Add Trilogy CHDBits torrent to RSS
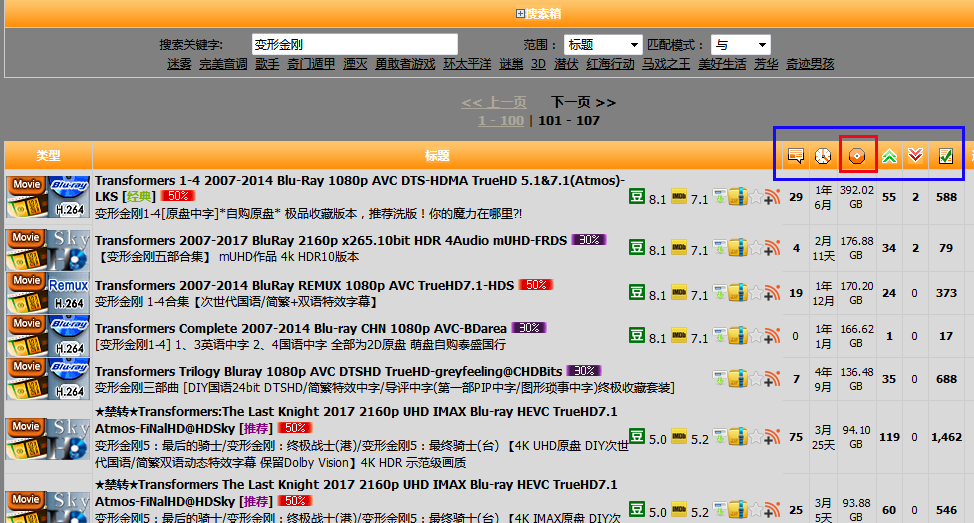 click(x=772, y=379)
